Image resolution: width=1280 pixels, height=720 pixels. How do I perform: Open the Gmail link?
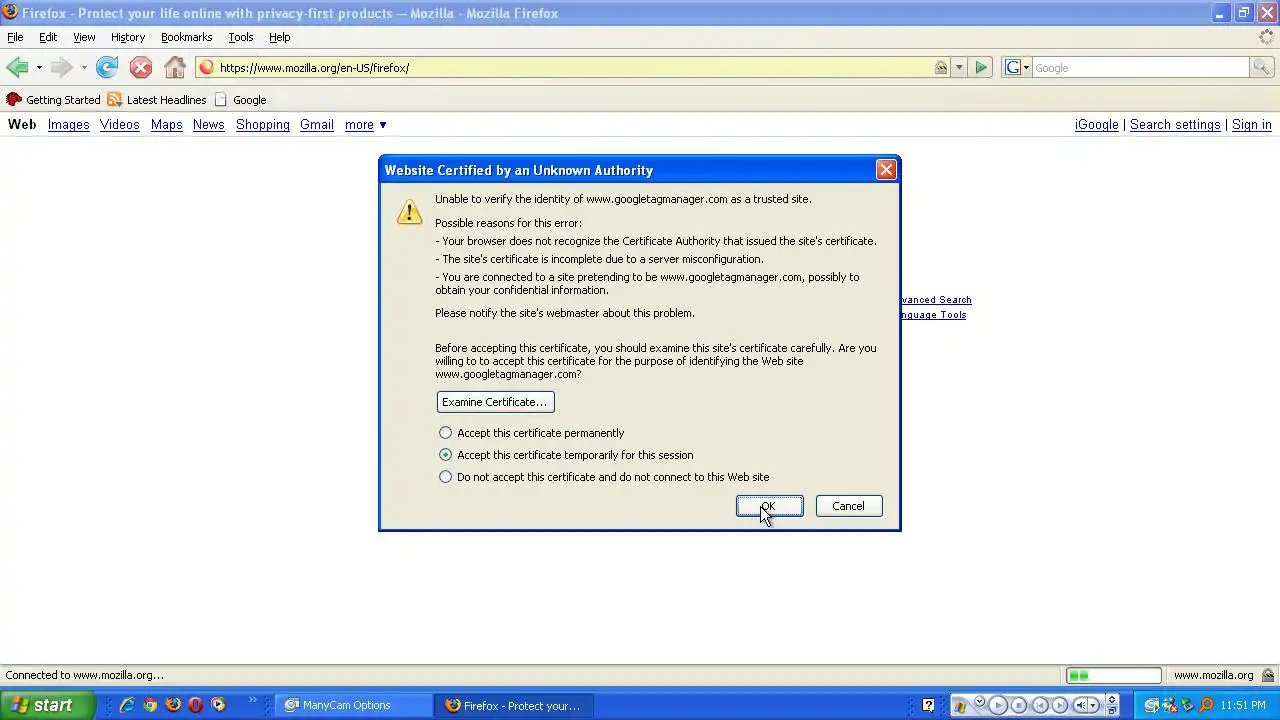[x=316, y=125]
